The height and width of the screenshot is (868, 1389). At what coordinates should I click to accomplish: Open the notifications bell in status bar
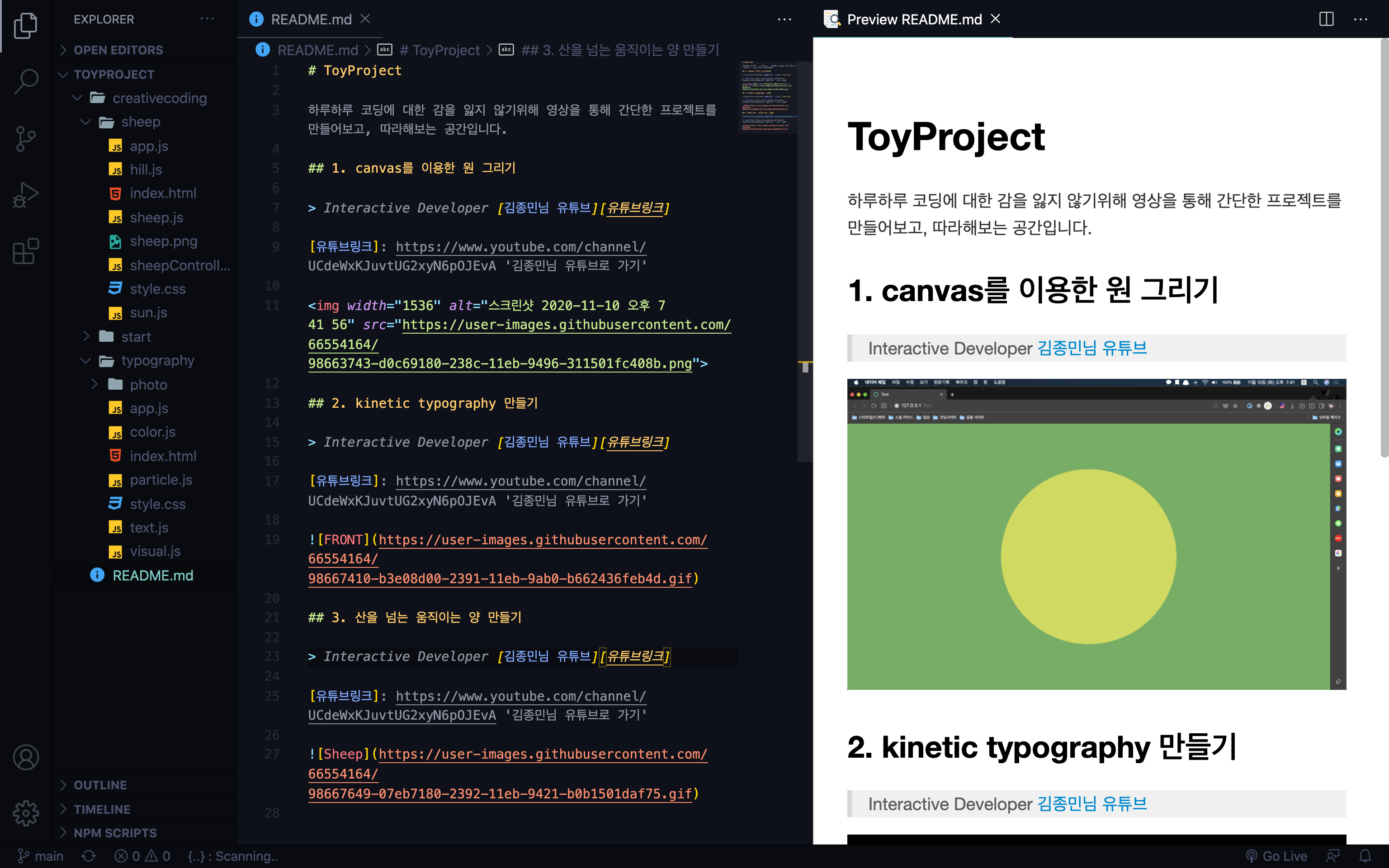click(1365, 856)
